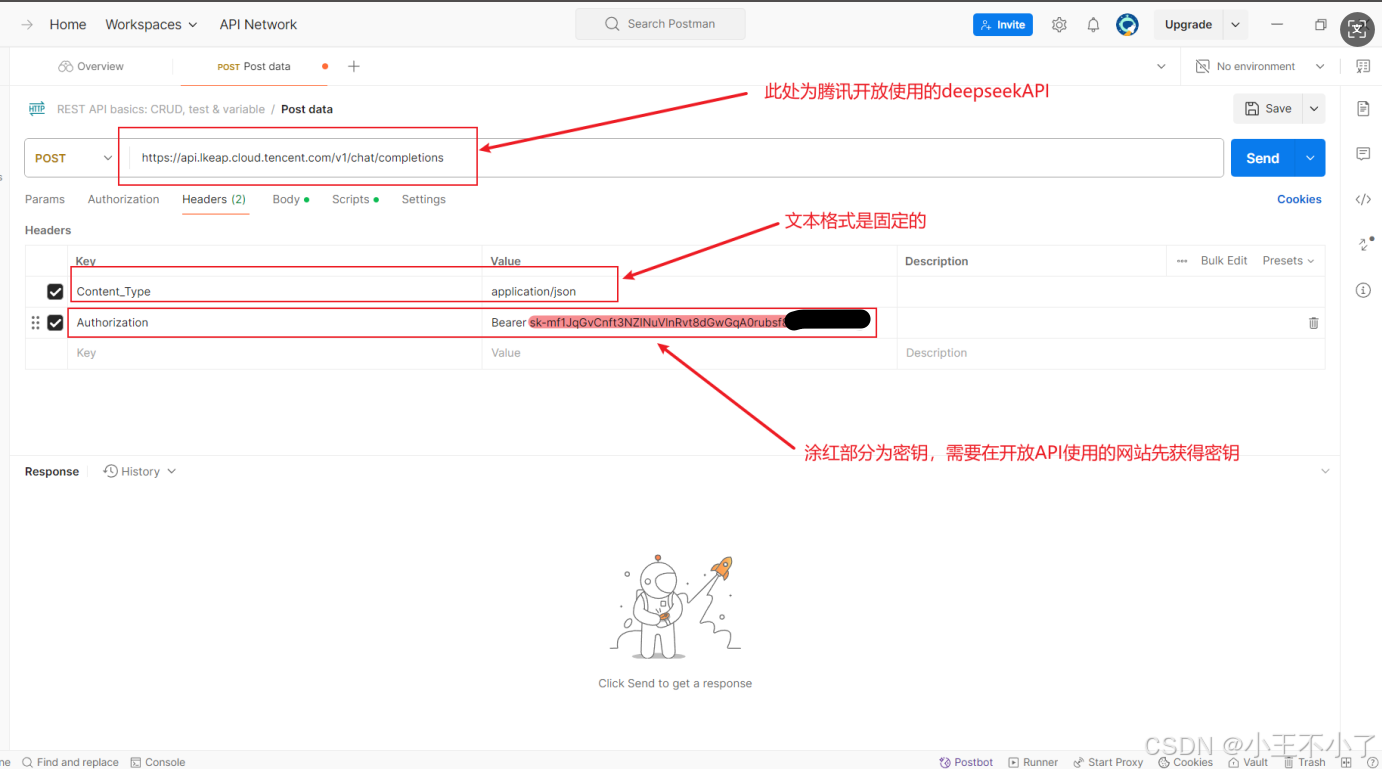Open the Overview tab
Screen dimensions: 1382x769
(91, 66)
